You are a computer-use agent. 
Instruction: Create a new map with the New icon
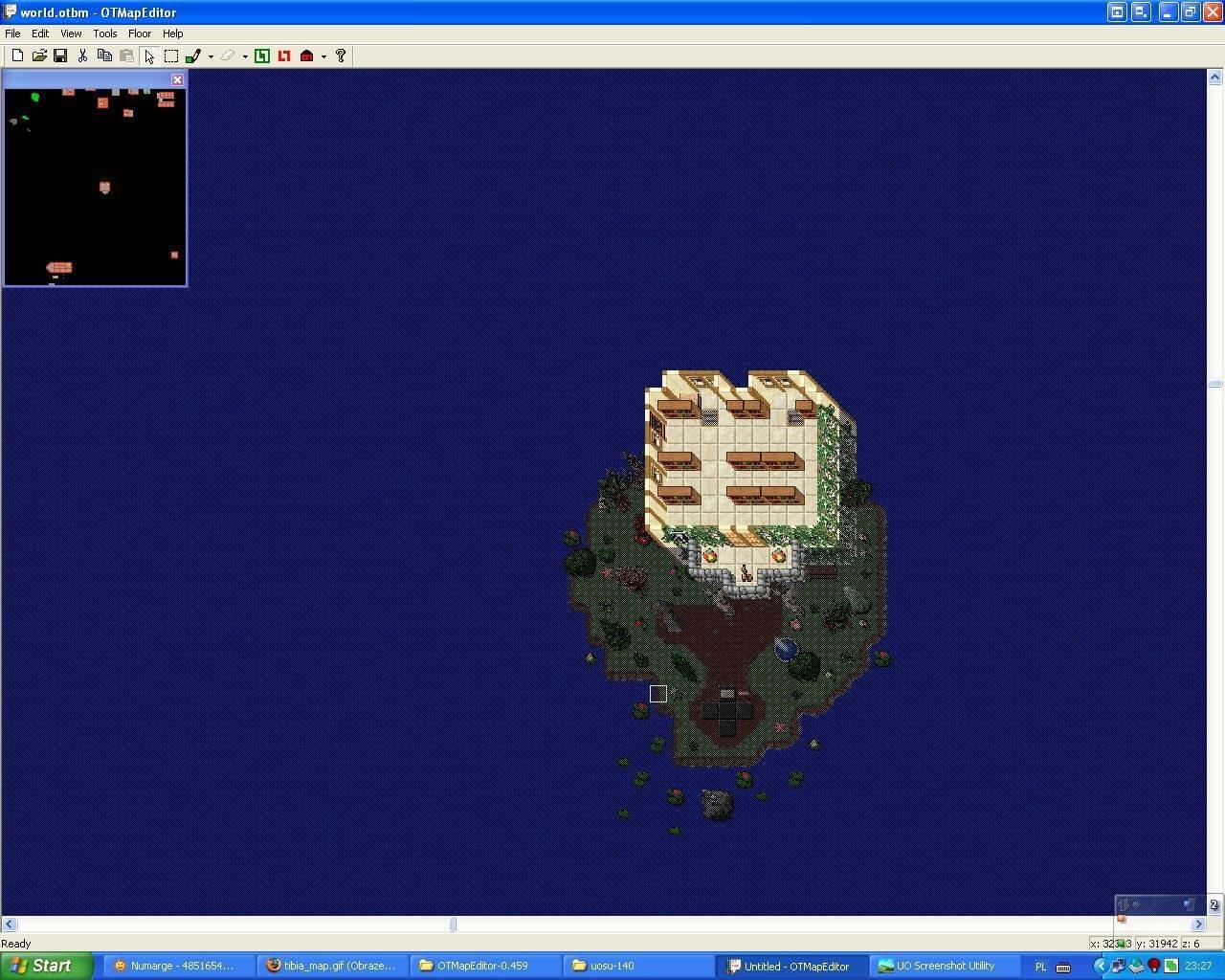click(17, 56)
